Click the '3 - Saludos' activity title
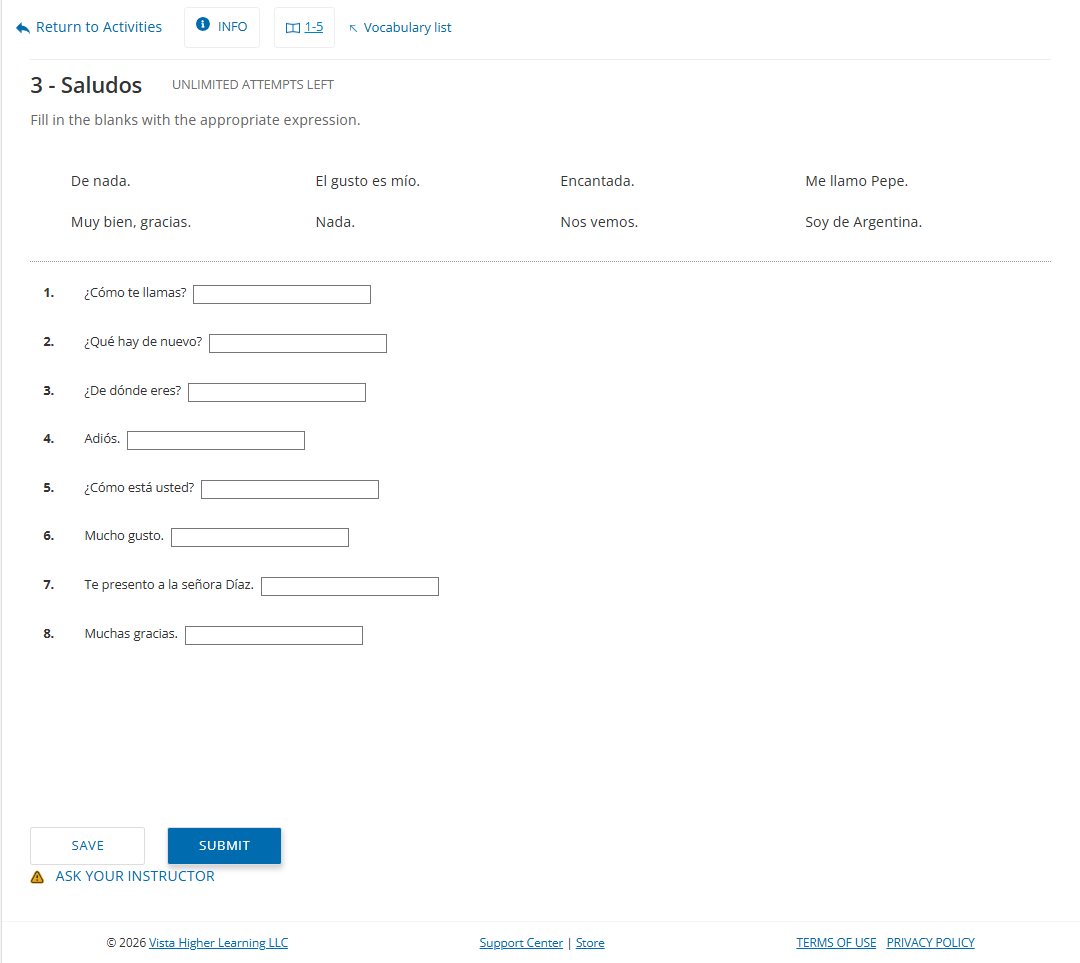The height and width of the screenshot is (963, 1080). click(x=86, y=85)
